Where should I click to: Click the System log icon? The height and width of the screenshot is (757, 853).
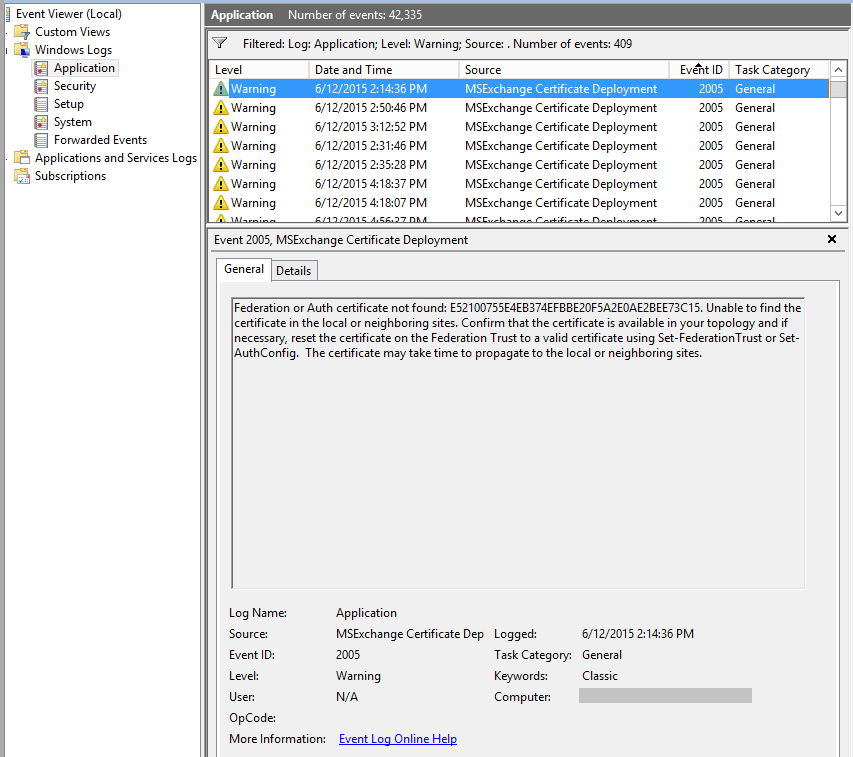[41, 122]
